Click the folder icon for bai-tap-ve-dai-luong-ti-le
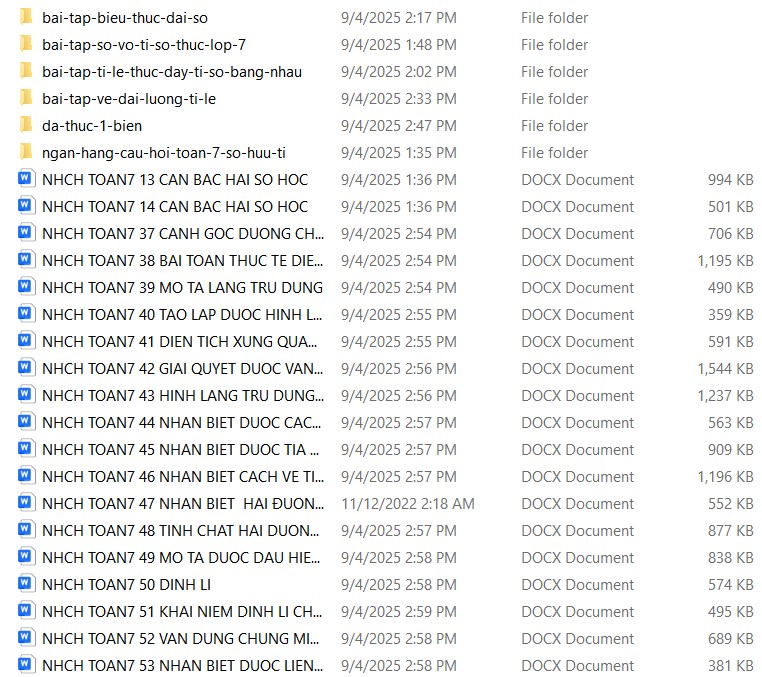Viewport: 762px width, 677px height. click(26, 99)
